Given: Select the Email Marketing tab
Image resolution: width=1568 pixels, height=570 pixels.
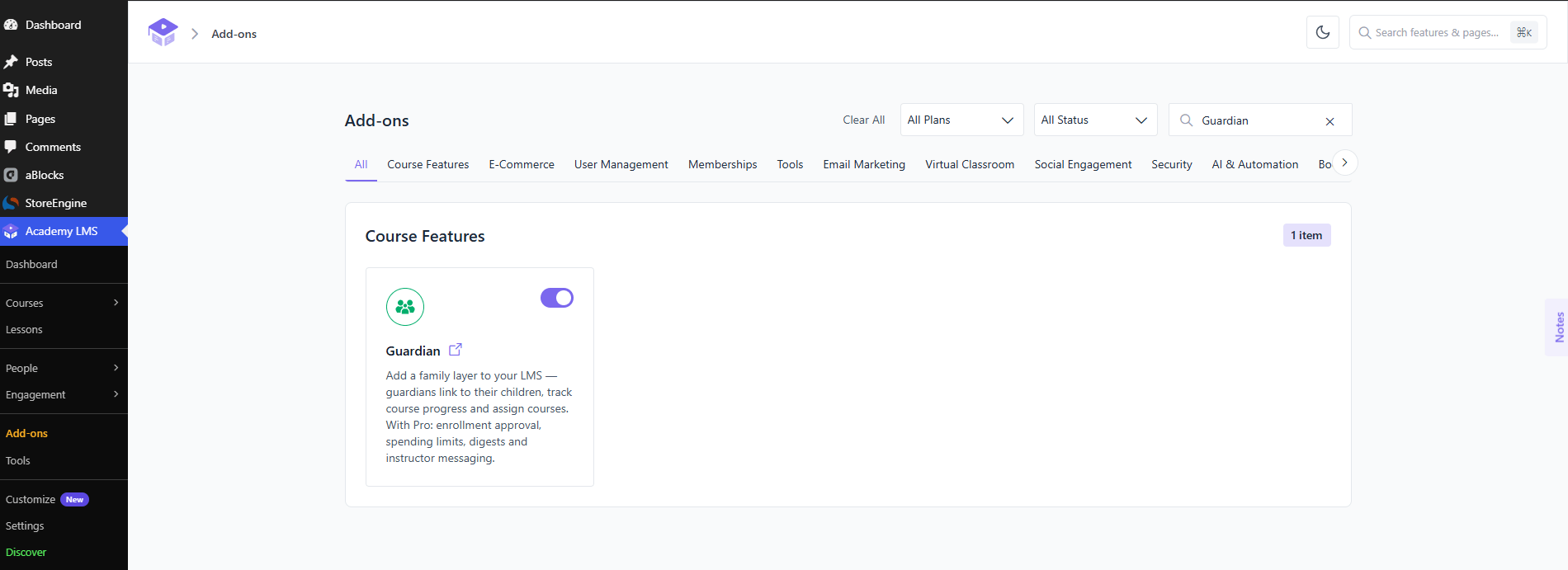Looking at the screenshot, I should [x=864, y=164].
